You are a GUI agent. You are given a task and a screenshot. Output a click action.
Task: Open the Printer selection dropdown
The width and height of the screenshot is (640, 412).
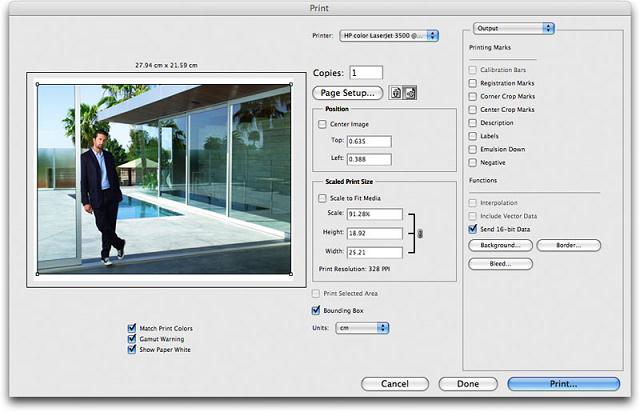389,36
